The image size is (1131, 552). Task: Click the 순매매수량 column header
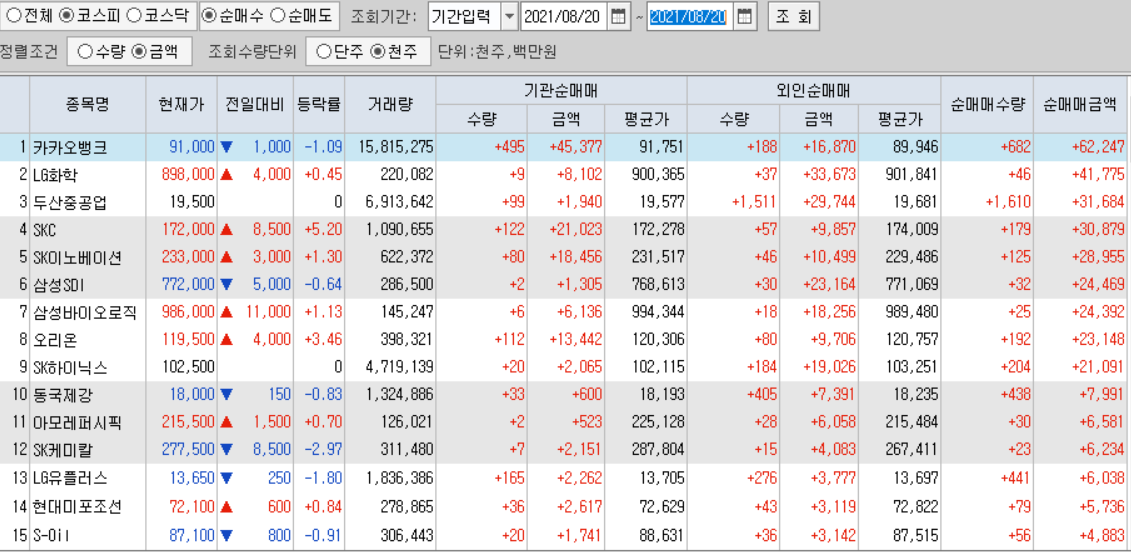coord(987,104)
